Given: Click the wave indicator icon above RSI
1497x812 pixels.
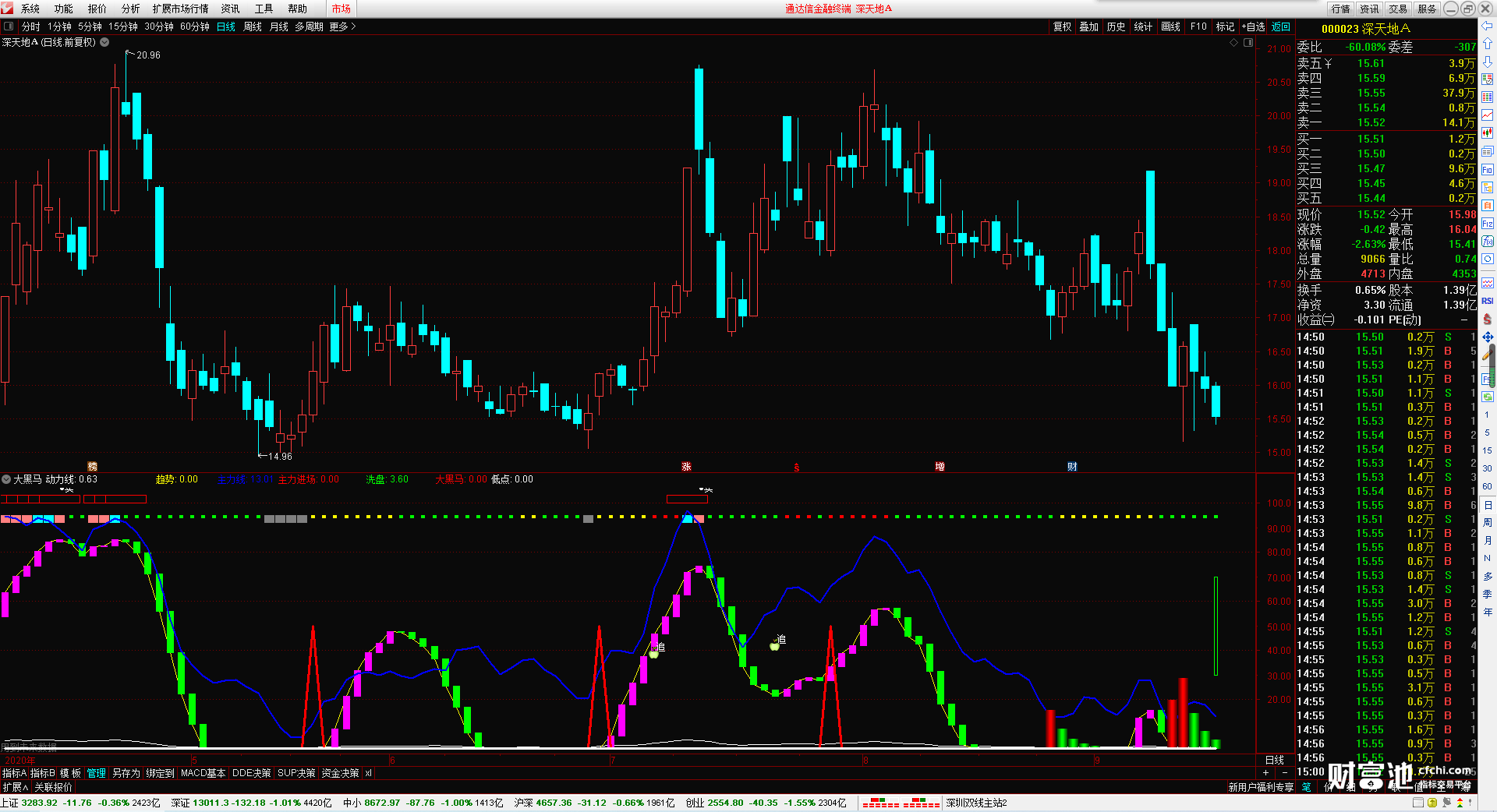Looking at the screenshot, I should [1488, 283].
